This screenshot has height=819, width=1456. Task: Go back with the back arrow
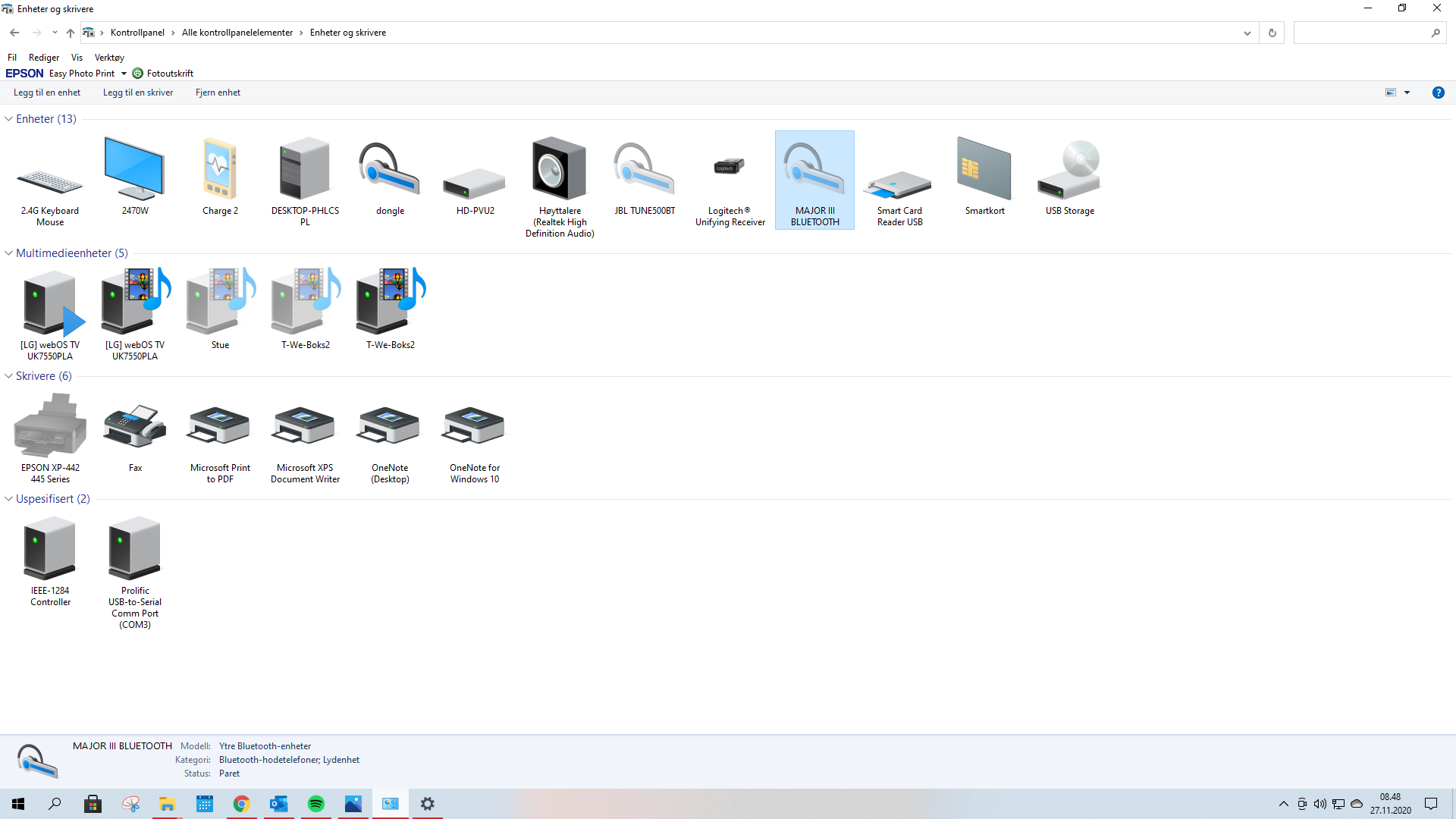pos(14,33)
